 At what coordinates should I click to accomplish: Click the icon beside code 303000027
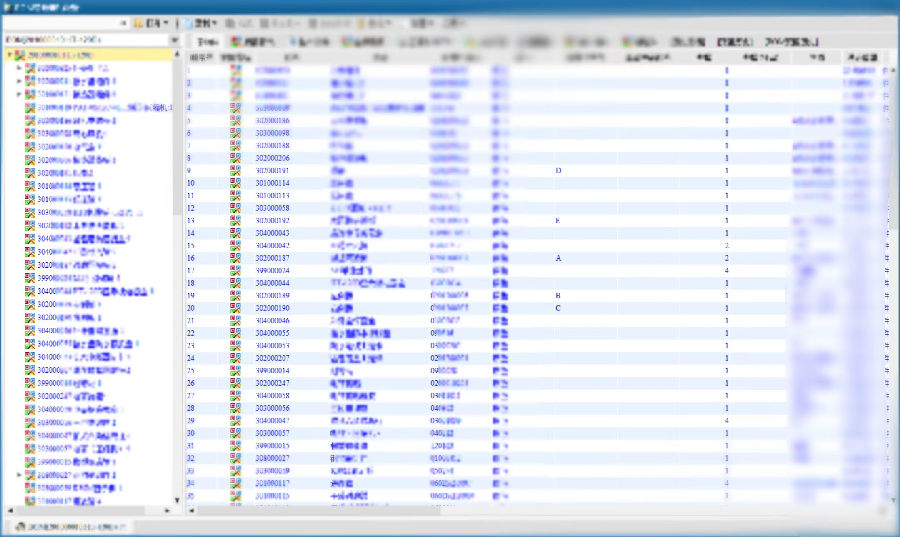(235, 458)
